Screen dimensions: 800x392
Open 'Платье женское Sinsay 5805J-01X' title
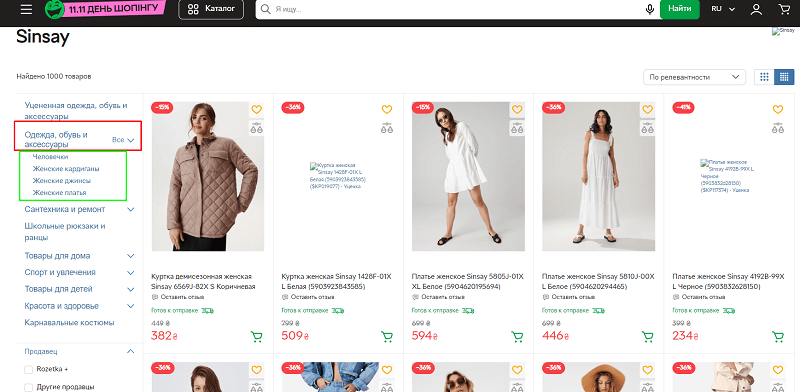click(x=467, y=281)
